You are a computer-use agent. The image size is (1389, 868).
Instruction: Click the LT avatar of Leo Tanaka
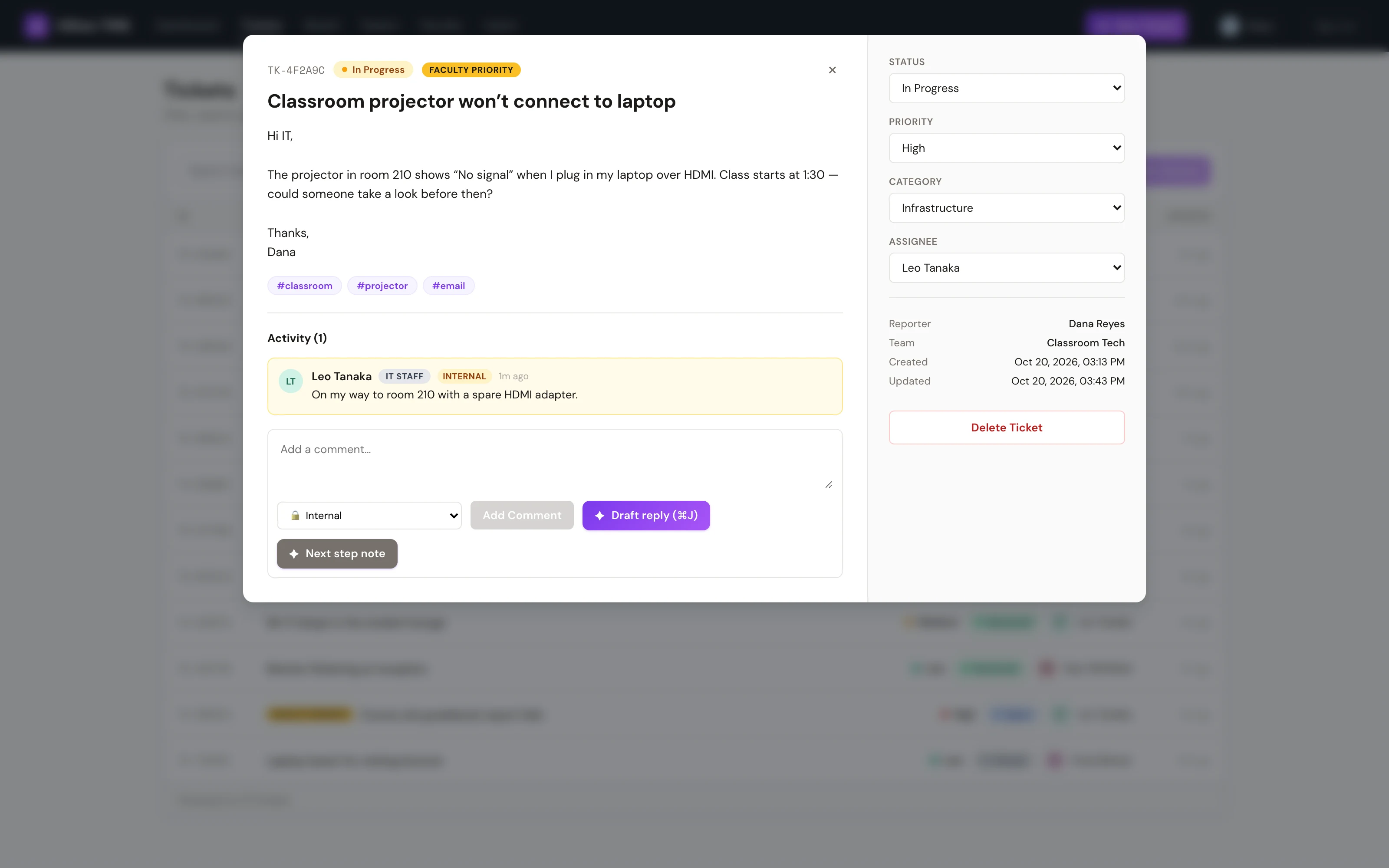pyautogui.click(x=290, y=381)
